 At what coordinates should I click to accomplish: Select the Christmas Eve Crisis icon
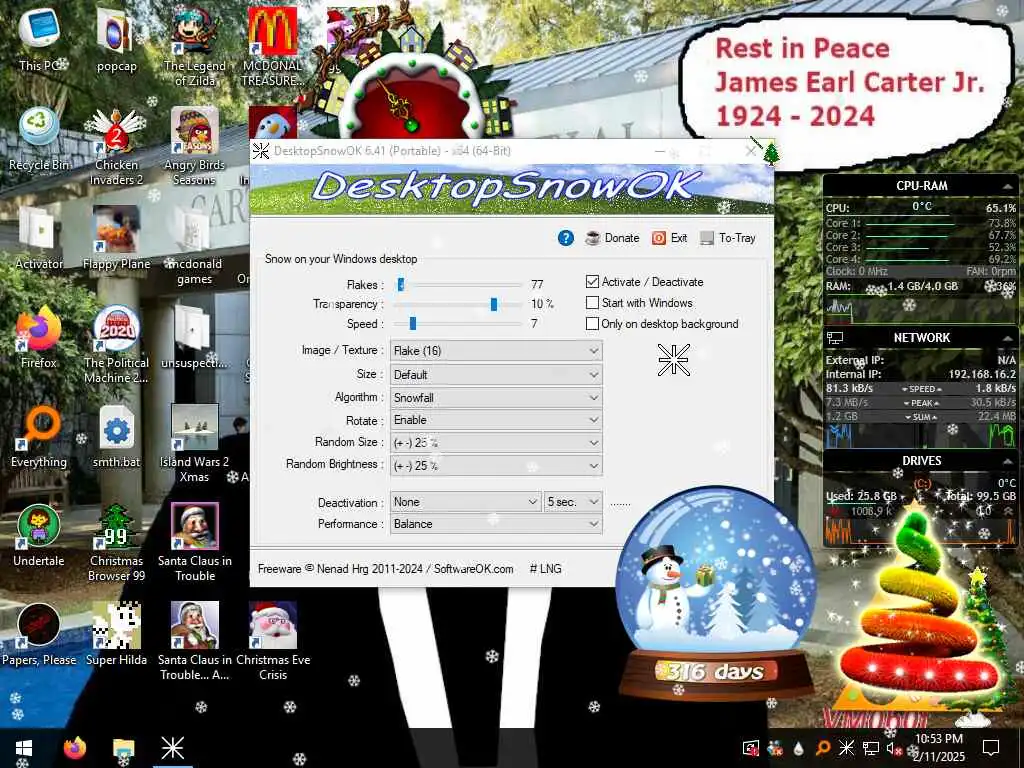(x=273, y=643)
